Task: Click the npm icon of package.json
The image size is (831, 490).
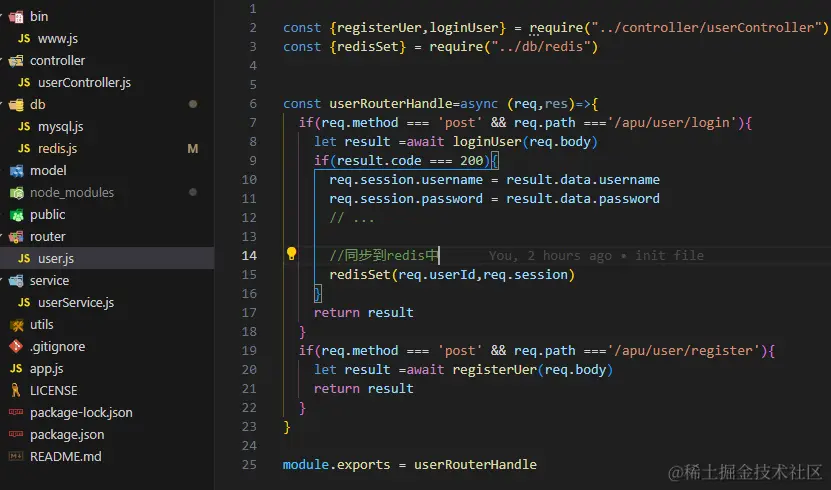Action: click(x=16, y=434)
